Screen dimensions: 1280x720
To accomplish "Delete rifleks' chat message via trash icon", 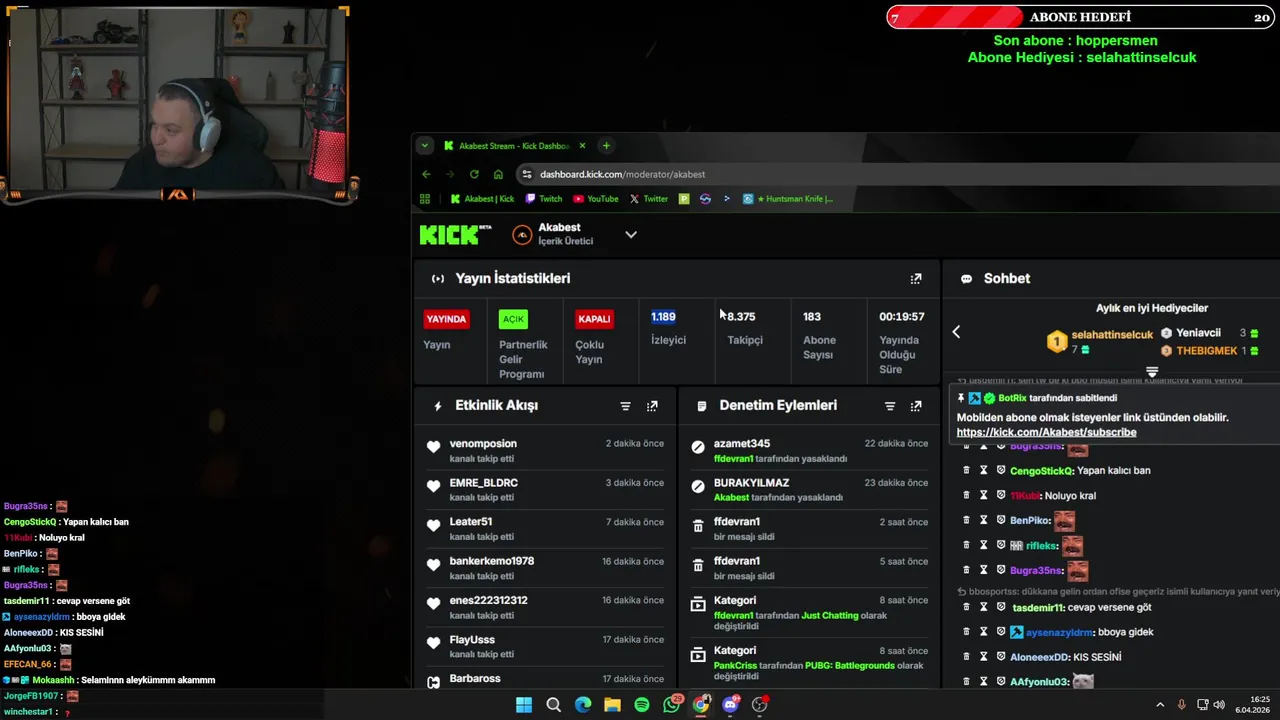I will pos(966,545).
